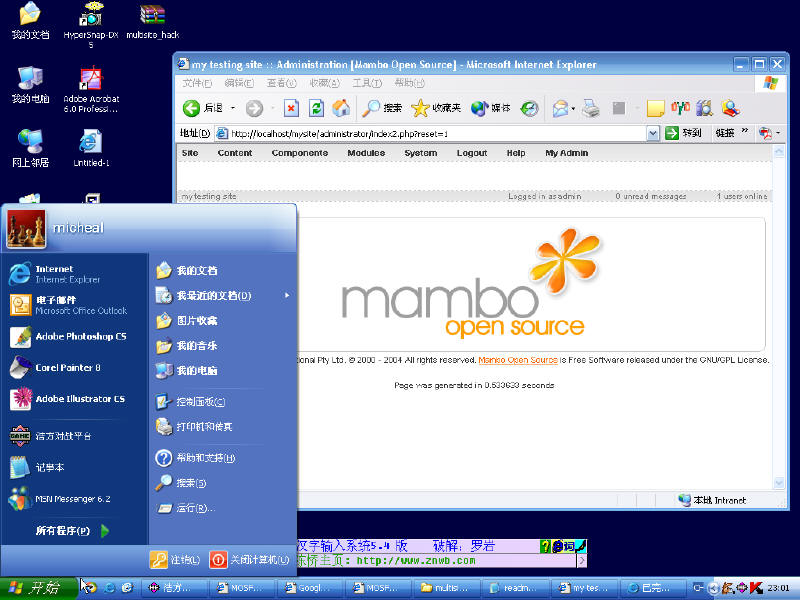Refresh the page using green arrows icon

click(316, 108)
